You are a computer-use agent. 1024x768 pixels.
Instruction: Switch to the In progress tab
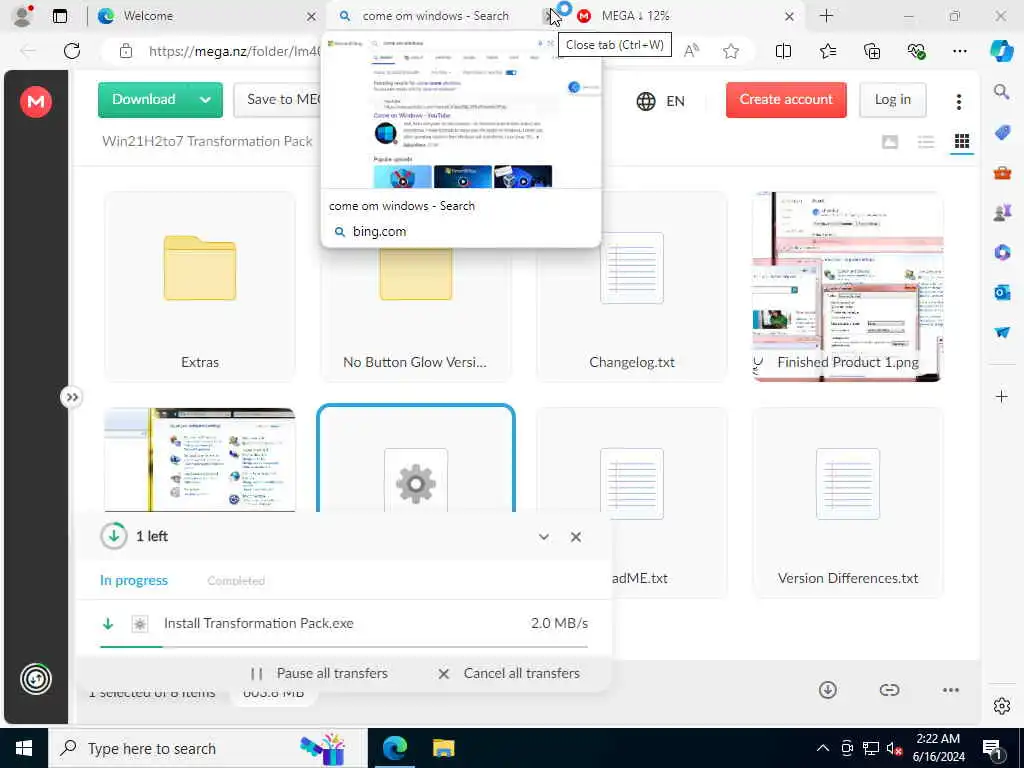[x=134, y=581]
